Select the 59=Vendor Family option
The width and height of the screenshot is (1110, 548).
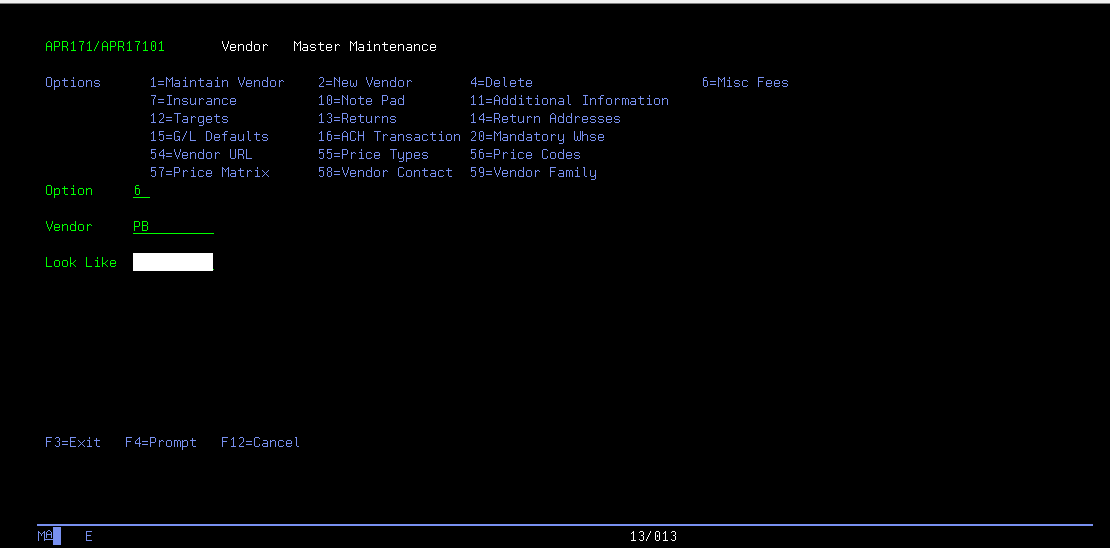[533, 173]
